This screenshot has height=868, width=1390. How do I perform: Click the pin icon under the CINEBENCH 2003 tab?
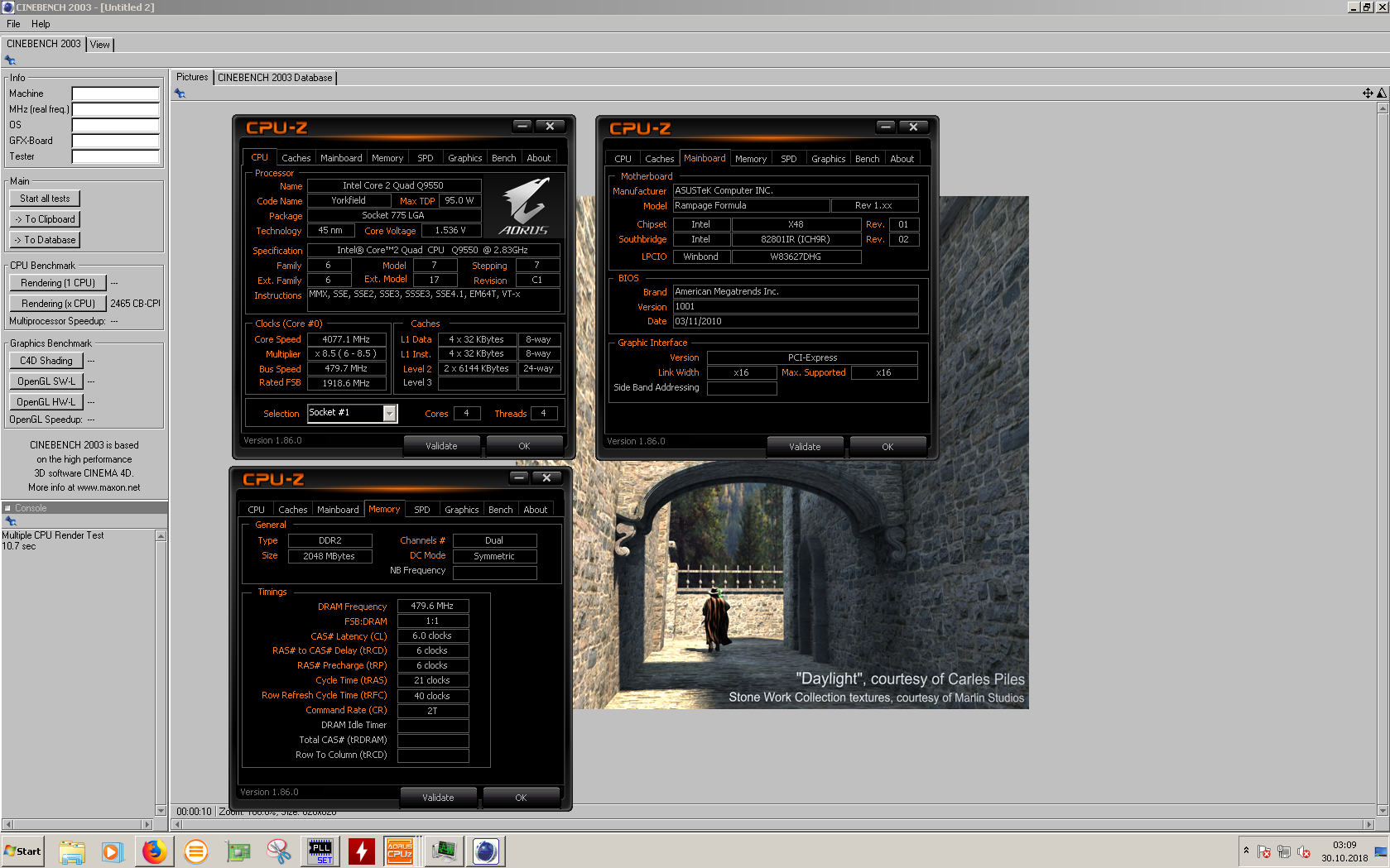pyautogui.click(x=10, y=60)
